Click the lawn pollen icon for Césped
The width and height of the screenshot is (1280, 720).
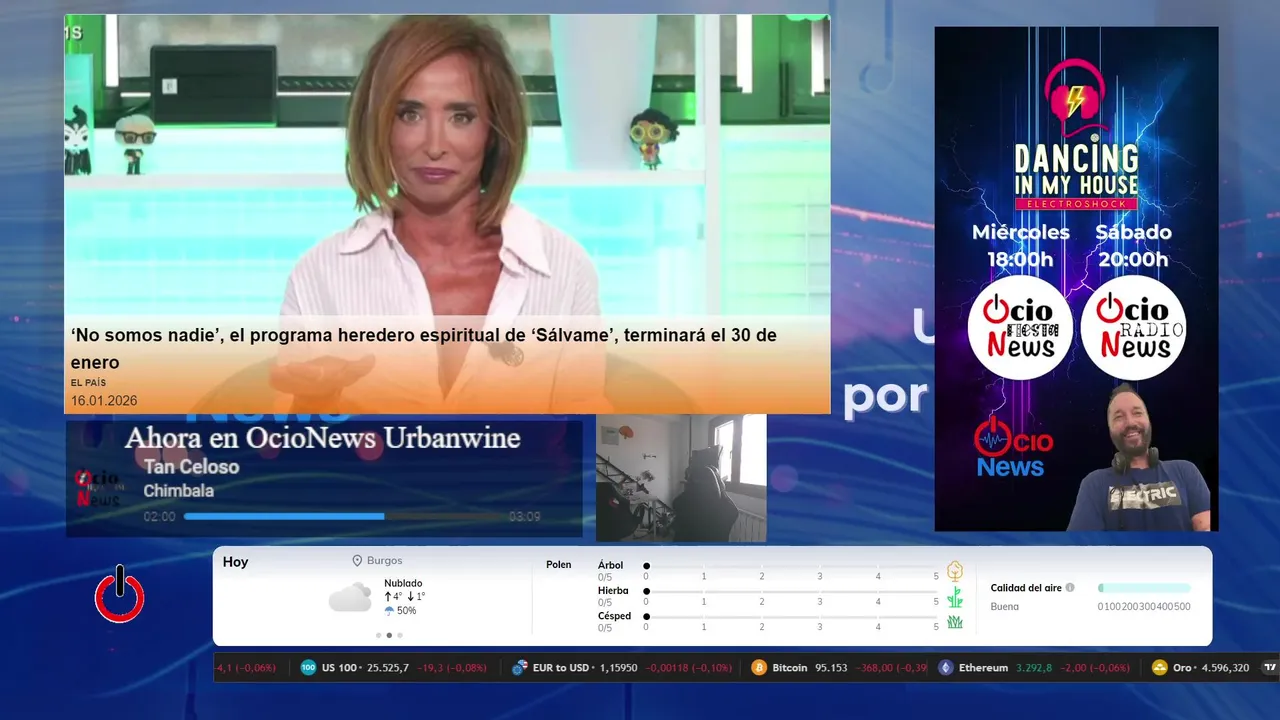click(x=955, y=622)
